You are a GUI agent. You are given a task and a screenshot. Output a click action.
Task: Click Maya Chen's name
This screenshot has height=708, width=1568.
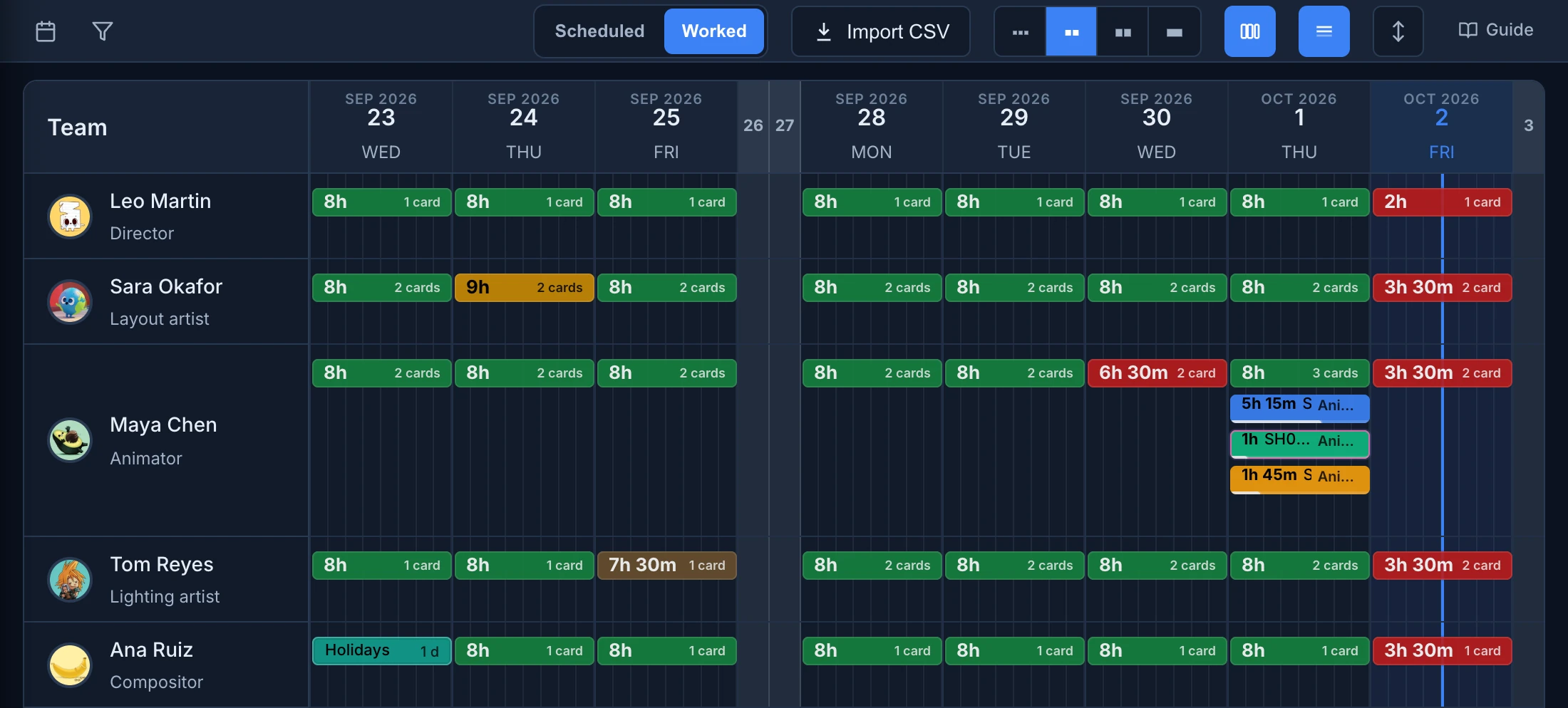click(163, 425)
